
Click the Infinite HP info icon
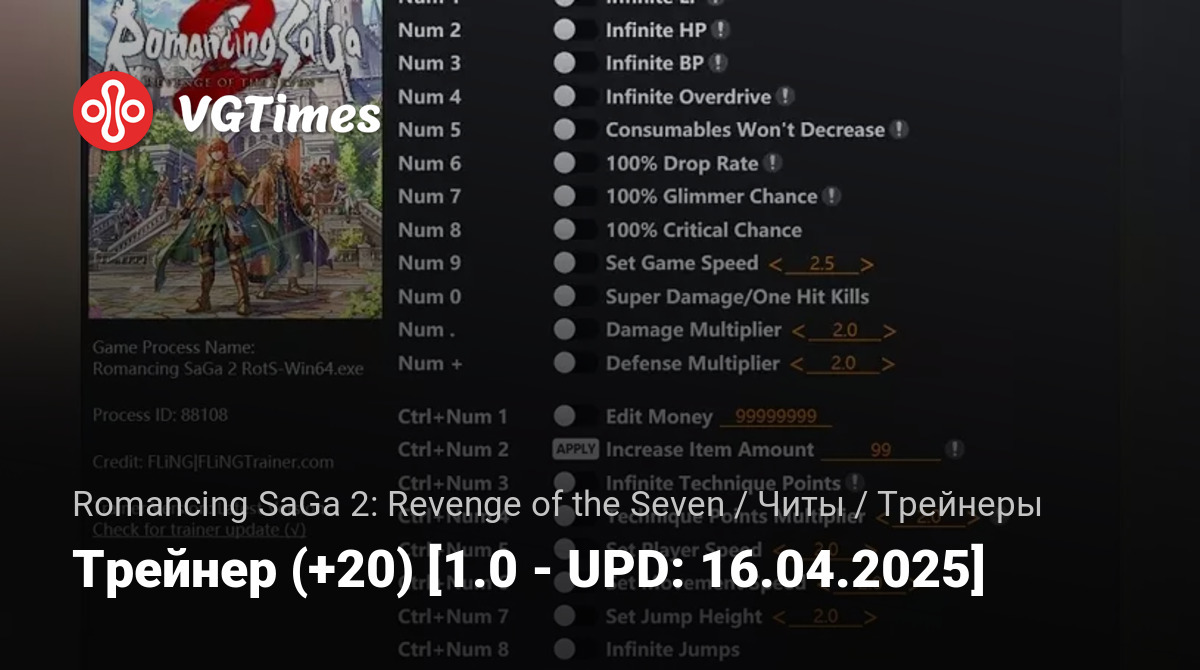coord(720,30)
